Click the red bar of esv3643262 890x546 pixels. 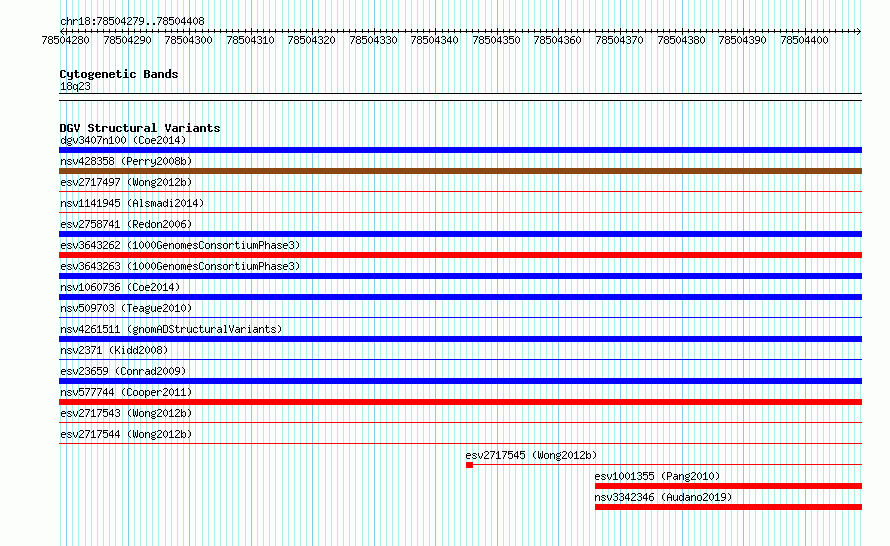pyautogui.click(x=460, y=255)
